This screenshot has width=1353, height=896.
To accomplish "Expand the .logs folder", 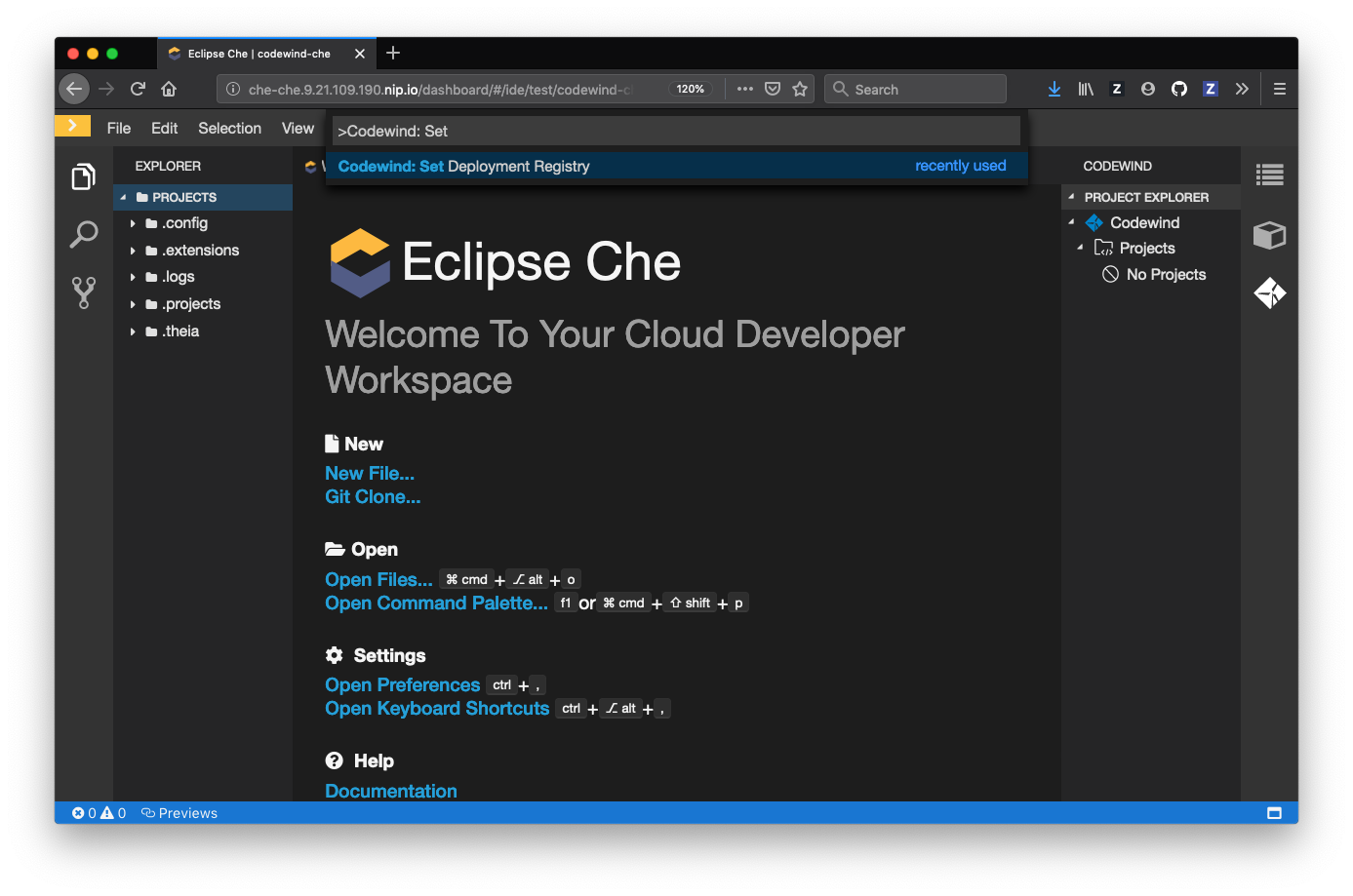I will point(133,277).
